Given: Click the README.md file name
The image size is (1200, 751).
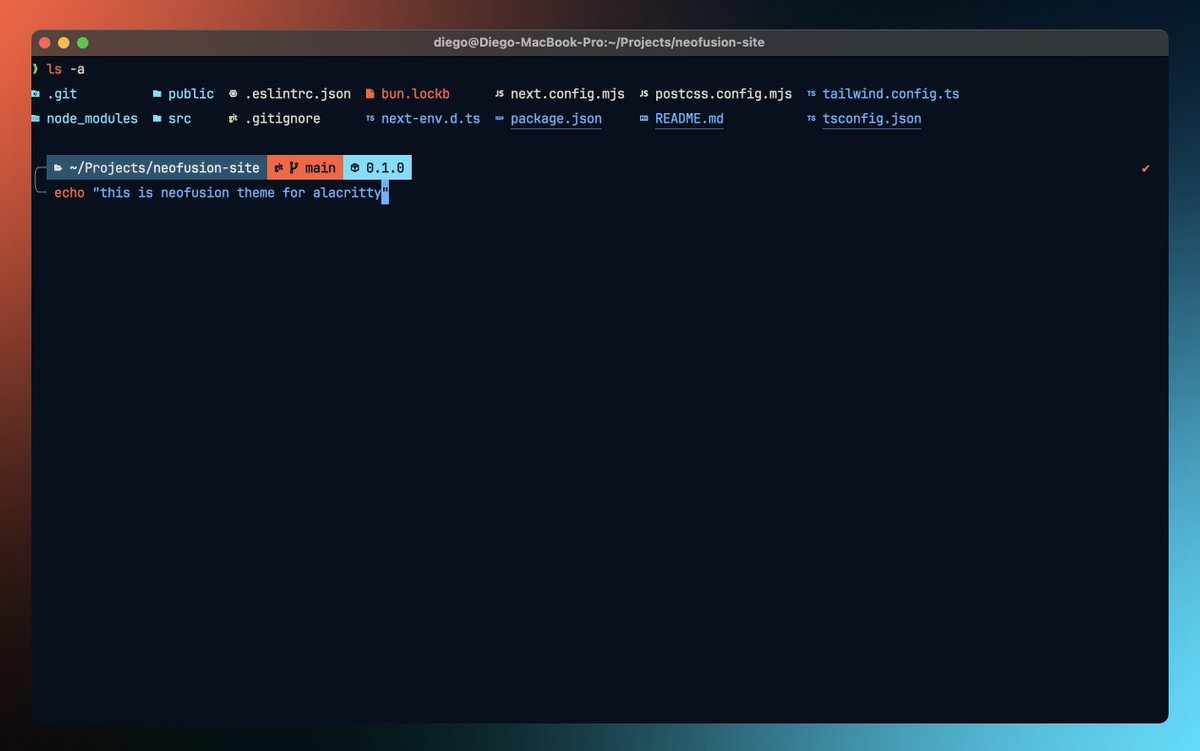Looking at the screenshot, I should [689, 118].
